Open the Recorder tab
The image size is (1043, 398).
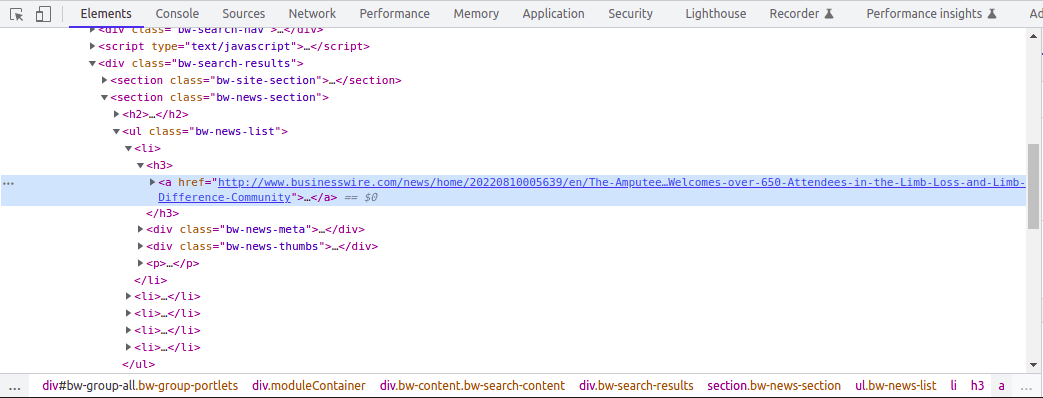[801, 14]
